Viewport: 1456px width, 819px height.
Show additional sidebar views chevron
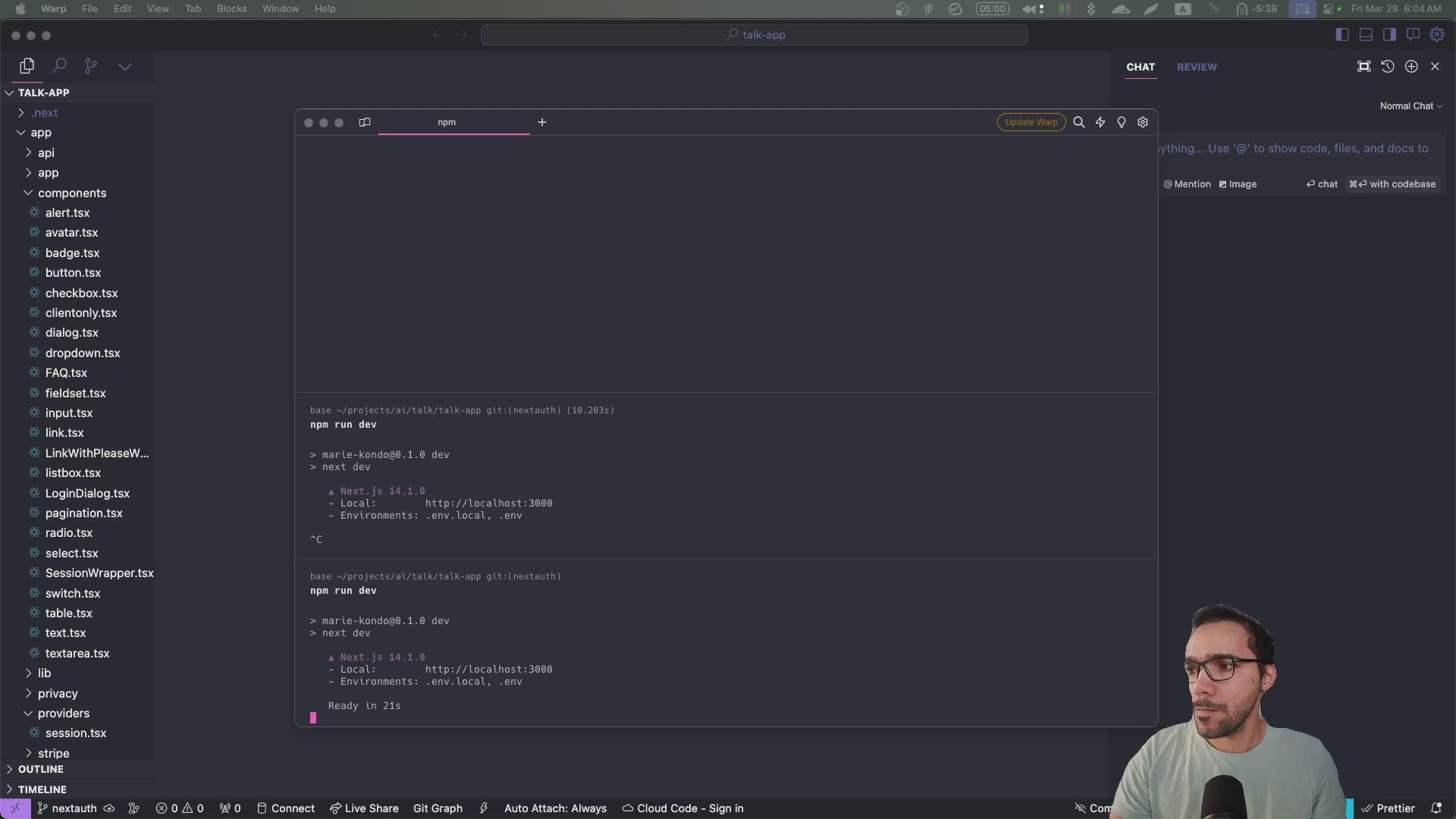(x=125, y=67)
